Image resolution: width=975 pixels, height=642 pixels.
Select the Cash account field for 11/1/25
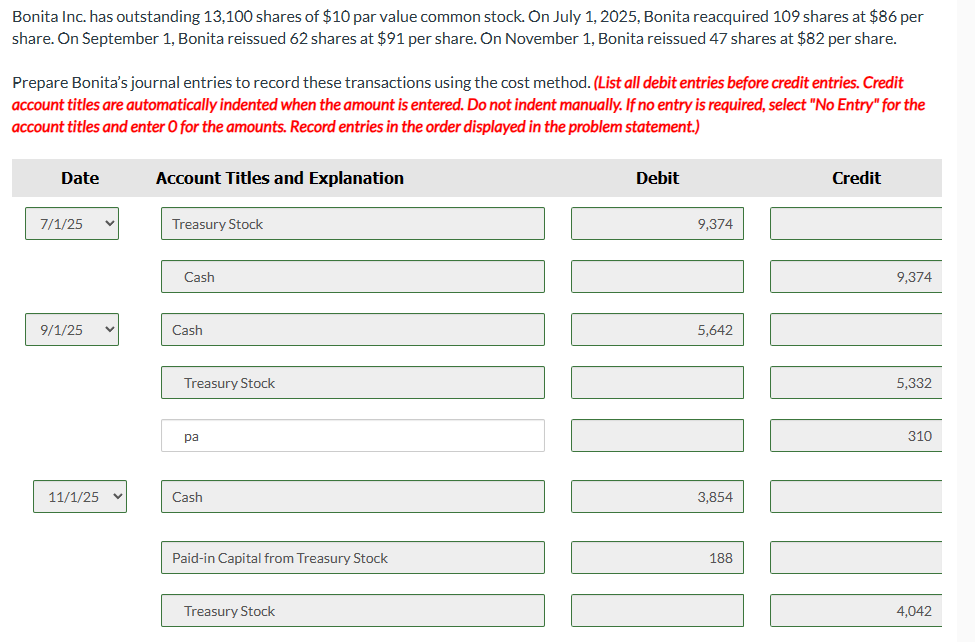353,496
